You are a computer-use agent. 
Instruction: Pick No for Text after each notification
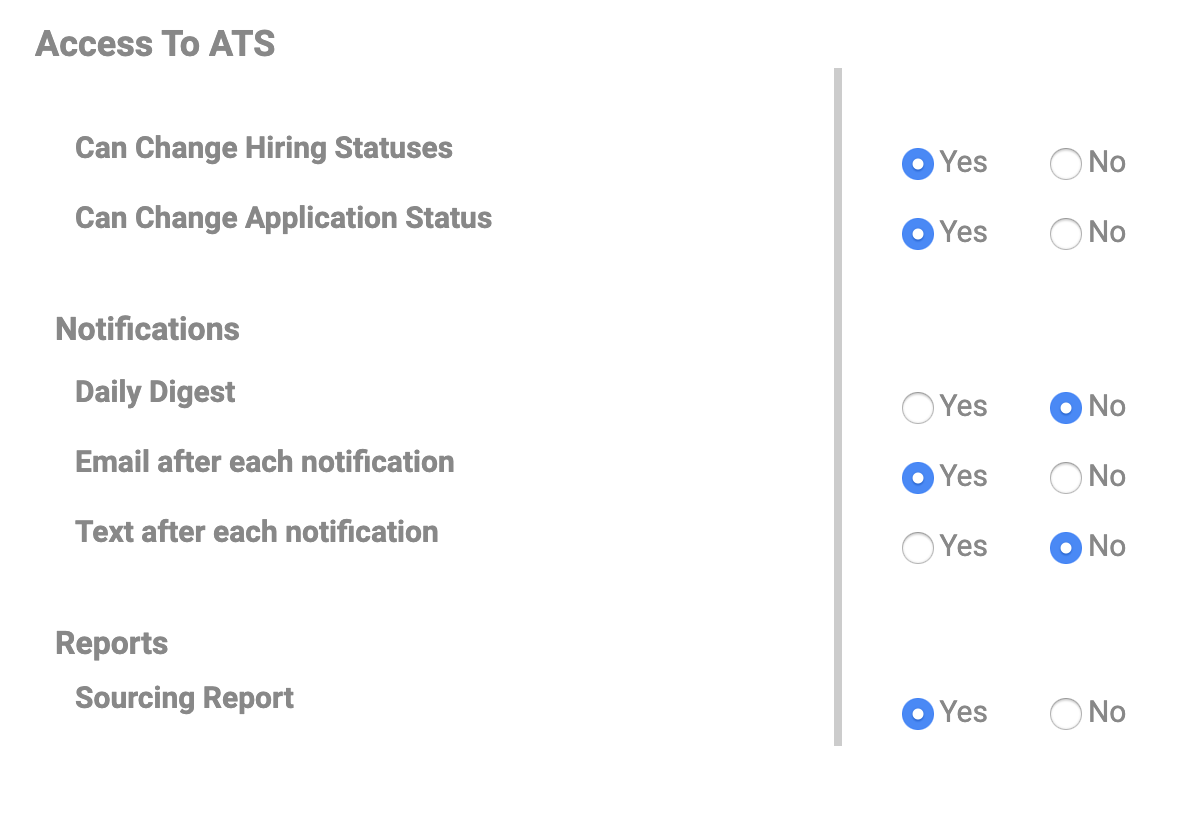click(x=1065, y=548)
